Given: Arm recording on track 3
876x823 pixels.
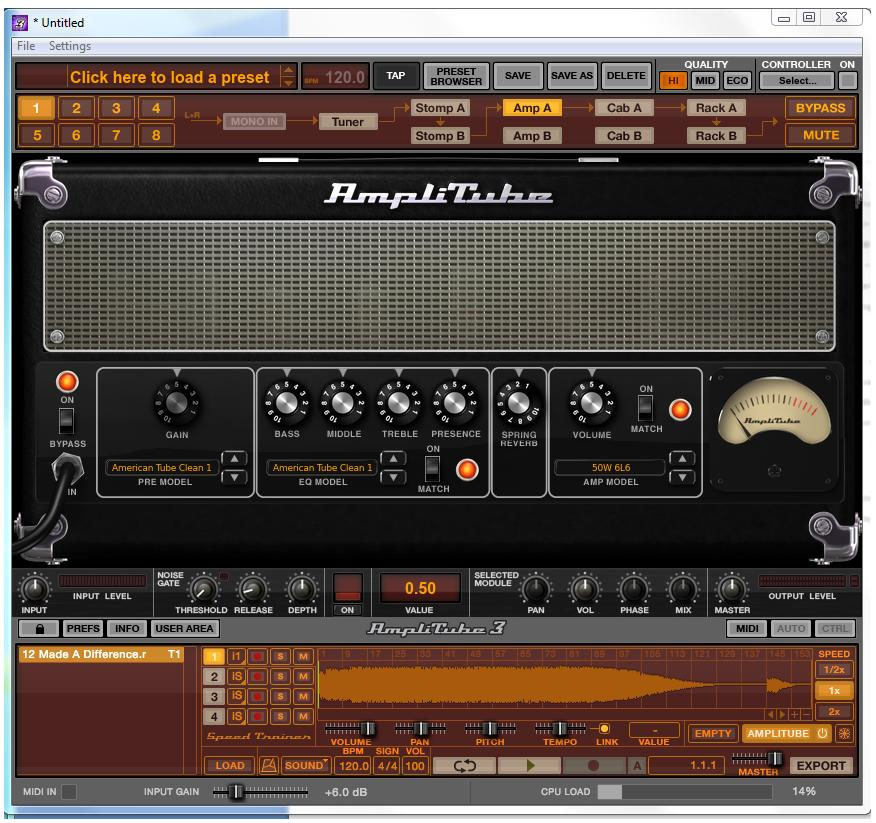Looking at the screenshot, I should [x=258, y=697].
